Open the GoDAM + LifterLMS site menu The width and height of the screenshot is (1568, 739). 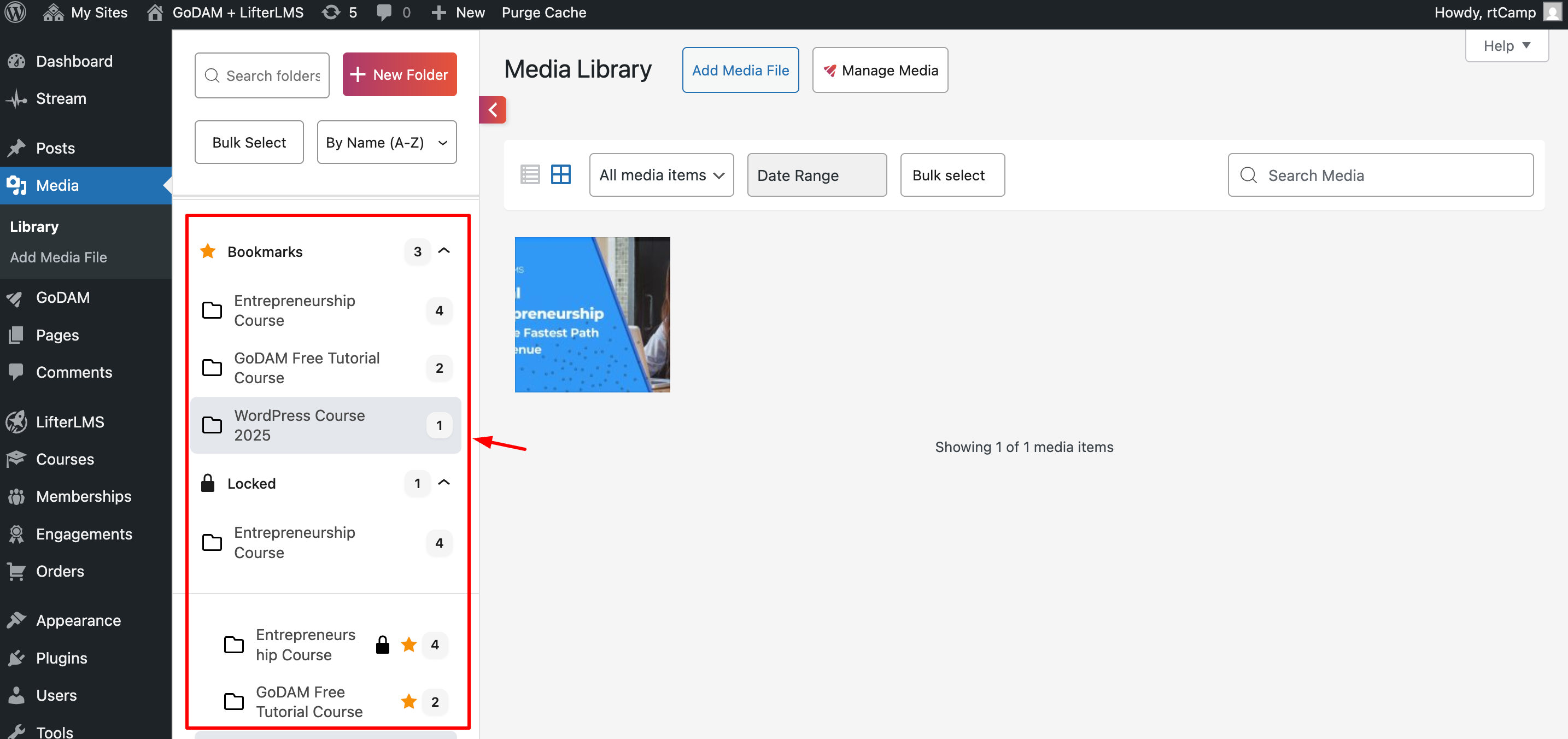coord(225,13)
